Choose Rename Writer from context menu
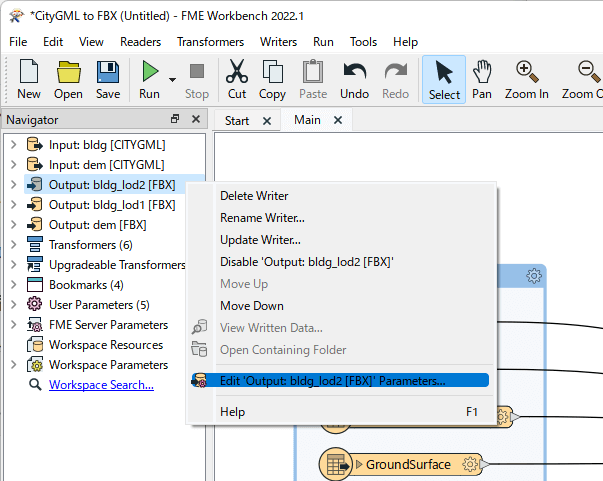This screenshot has width=603, height=481. [x=262, y=218]
